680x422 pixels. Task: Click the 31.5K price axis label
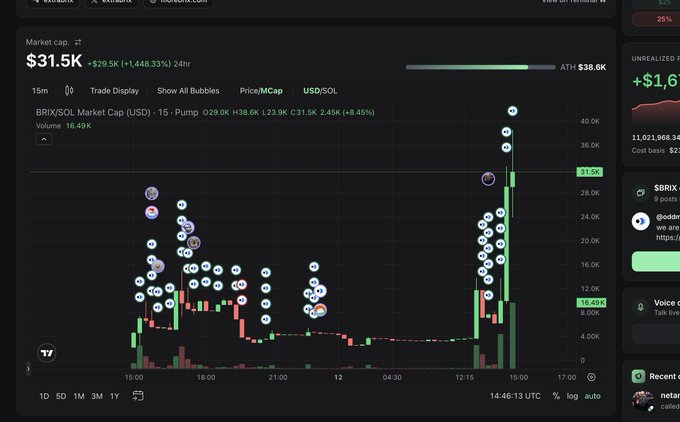(x=589, y=172)
